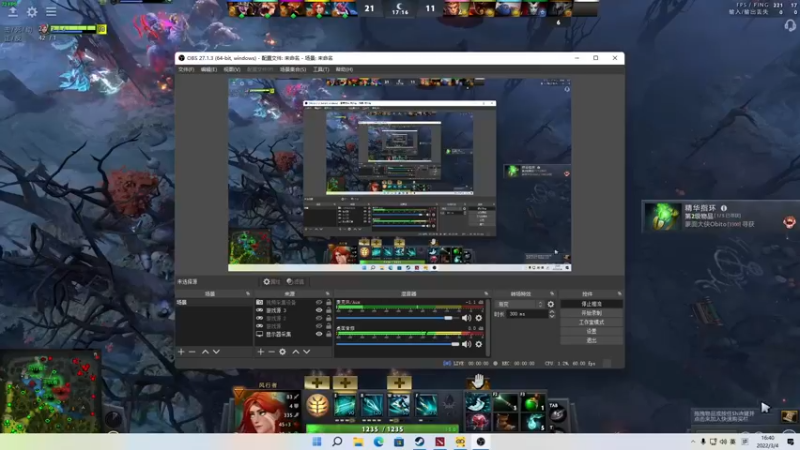Add a new source in the Sources dock
Image resolution: width=800 pixels, height=450 pixels.
point(261,352)
